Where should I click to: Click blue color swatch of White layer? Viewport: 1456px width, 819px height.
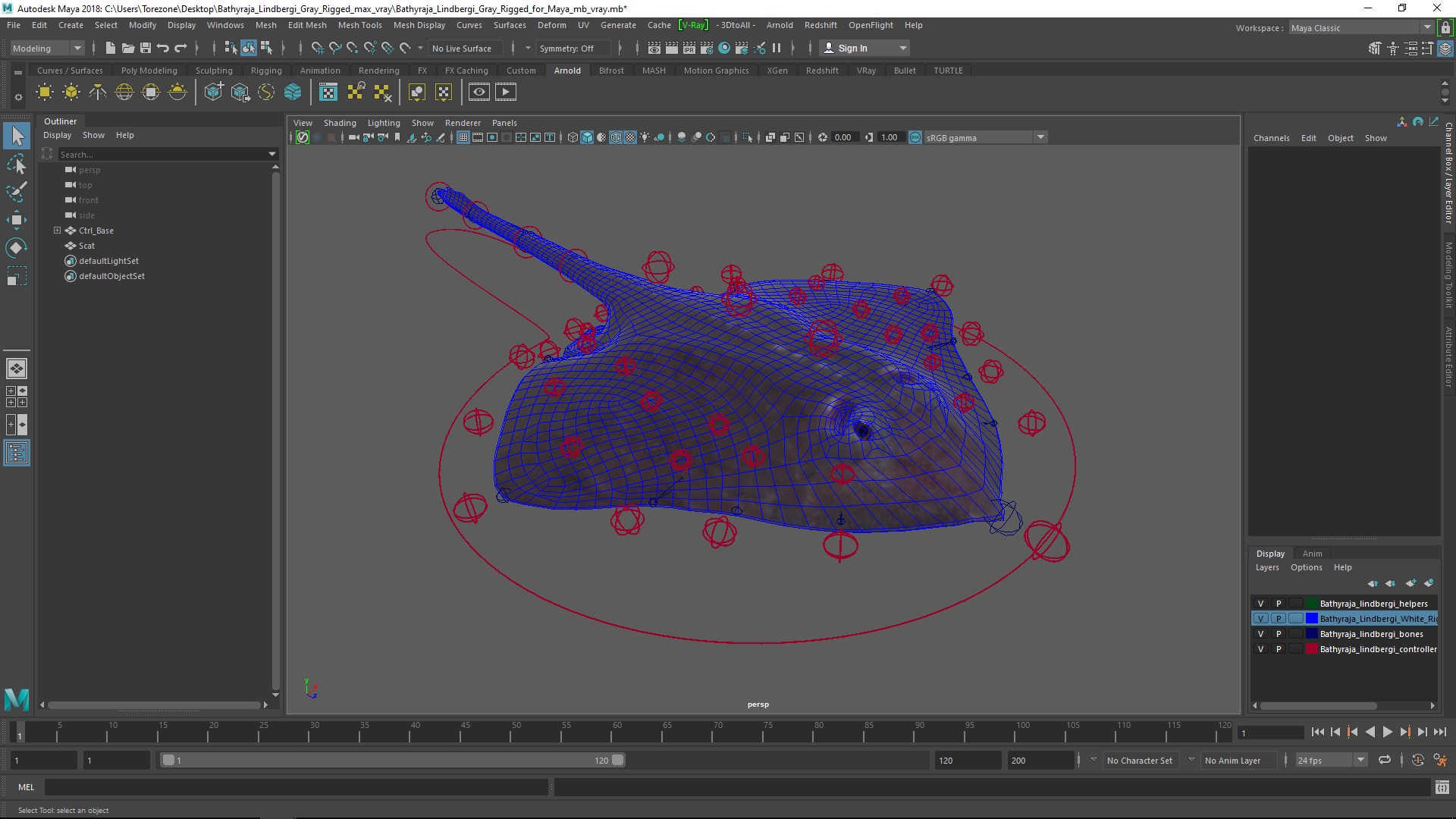[1311, 619]
